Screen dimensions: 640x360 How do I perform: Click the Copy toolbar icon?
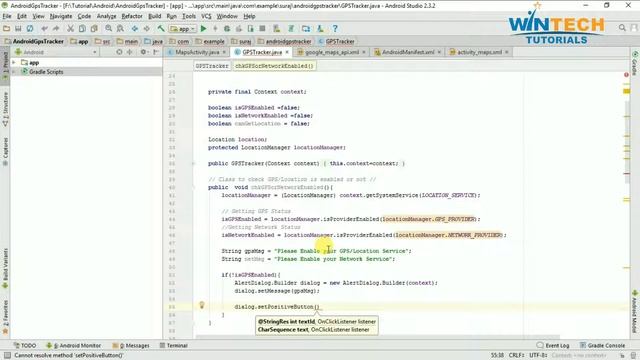coord(82,29)
